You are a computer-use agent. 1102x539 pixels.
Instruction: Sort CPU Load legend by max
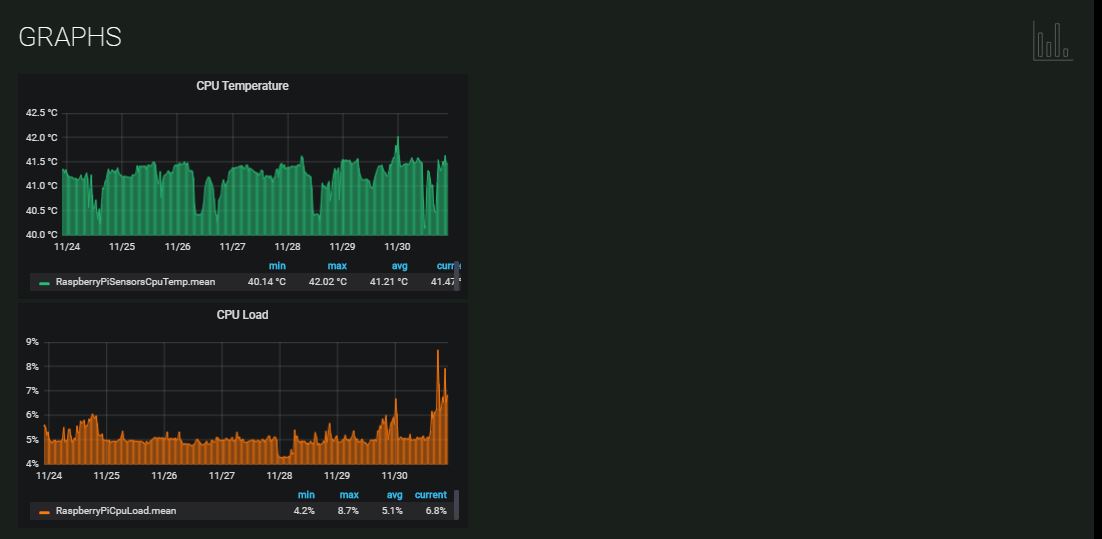point(349,495)
